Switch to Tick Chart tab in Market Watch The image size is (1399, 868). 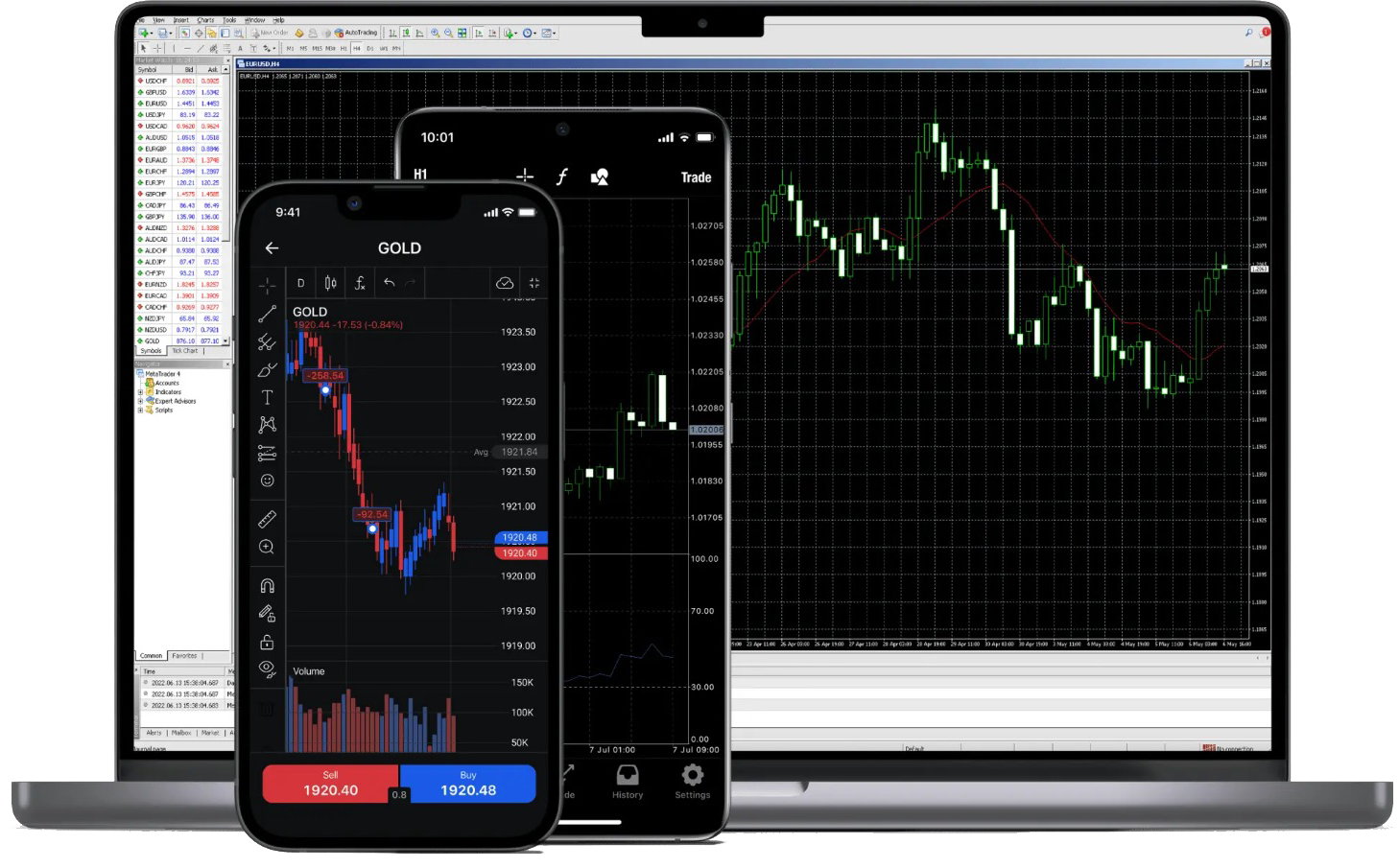tap(184, 351)
